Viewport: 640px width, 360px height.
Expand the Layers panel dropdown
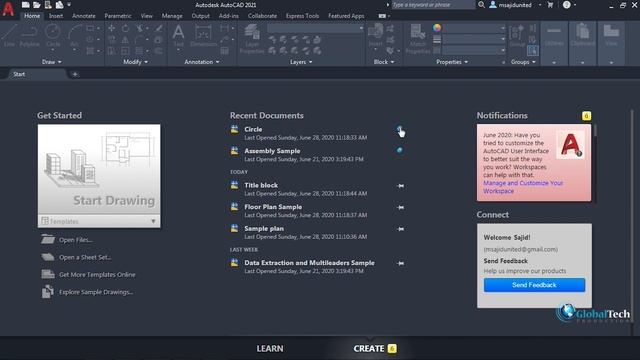coord(301,62)
